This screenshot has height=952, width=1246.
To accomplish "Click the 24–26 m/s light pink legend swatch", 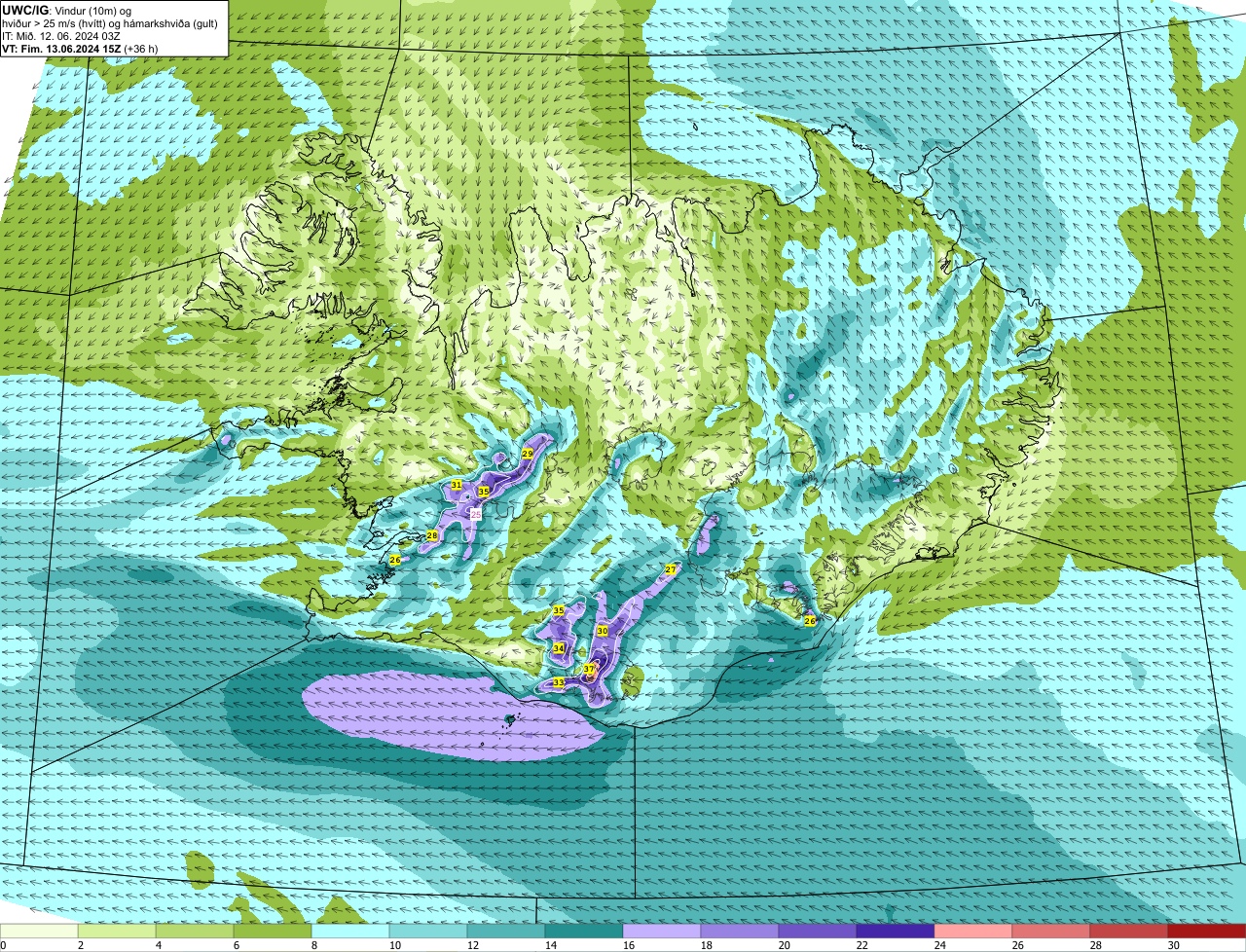I will [973, 931].
